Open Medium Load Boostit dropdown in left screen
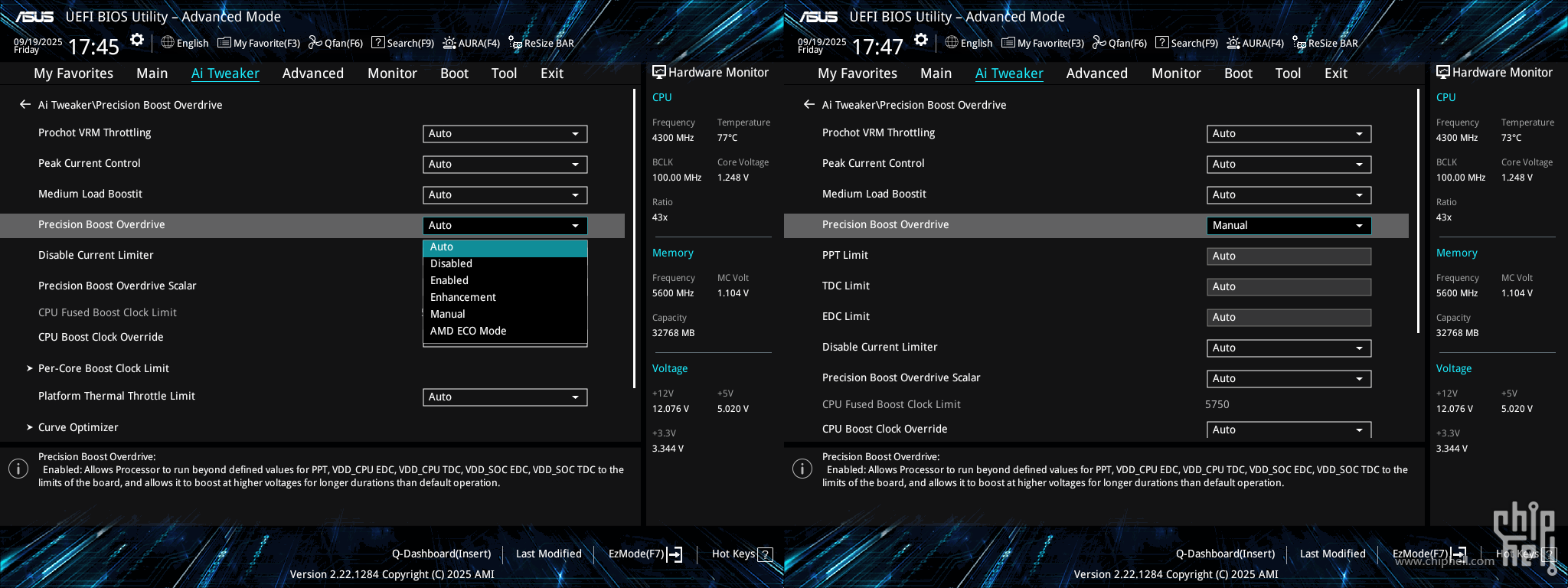The height and width of the screenshot is (588, 1568). coord(505,195)
